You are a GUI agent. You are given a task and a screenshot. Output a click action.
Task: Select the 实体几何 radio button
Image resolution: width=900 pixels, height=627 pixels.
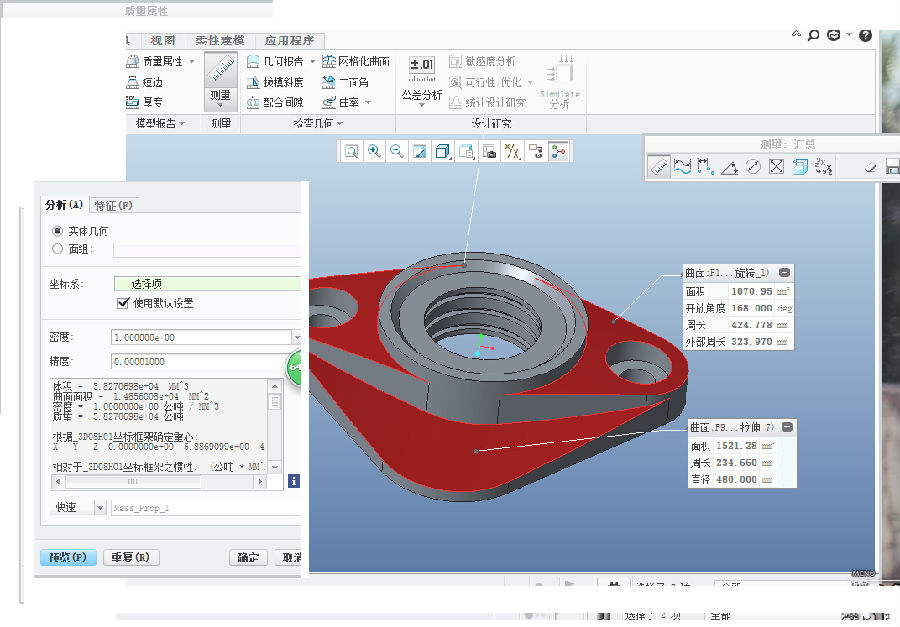click(x=58, y=230)
